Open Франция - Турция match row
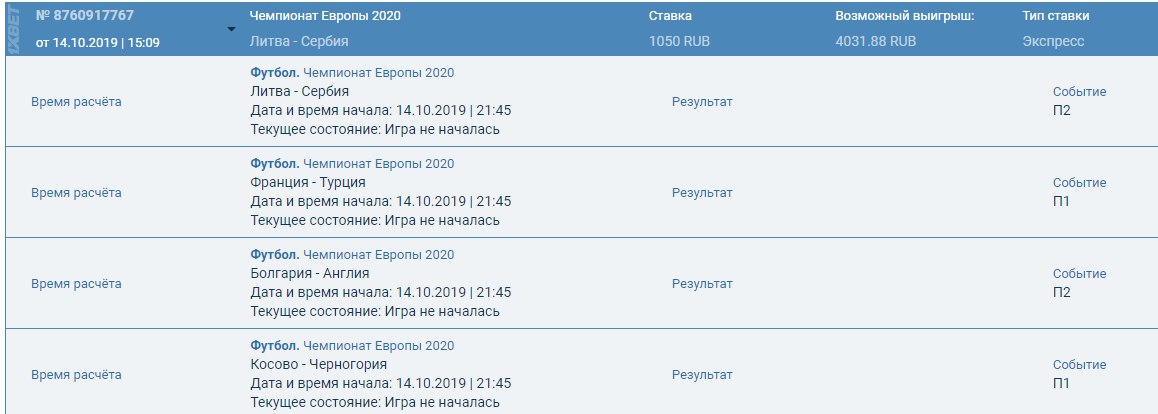The width and height of the screenshot is (1158, 414). pos(308,182)
